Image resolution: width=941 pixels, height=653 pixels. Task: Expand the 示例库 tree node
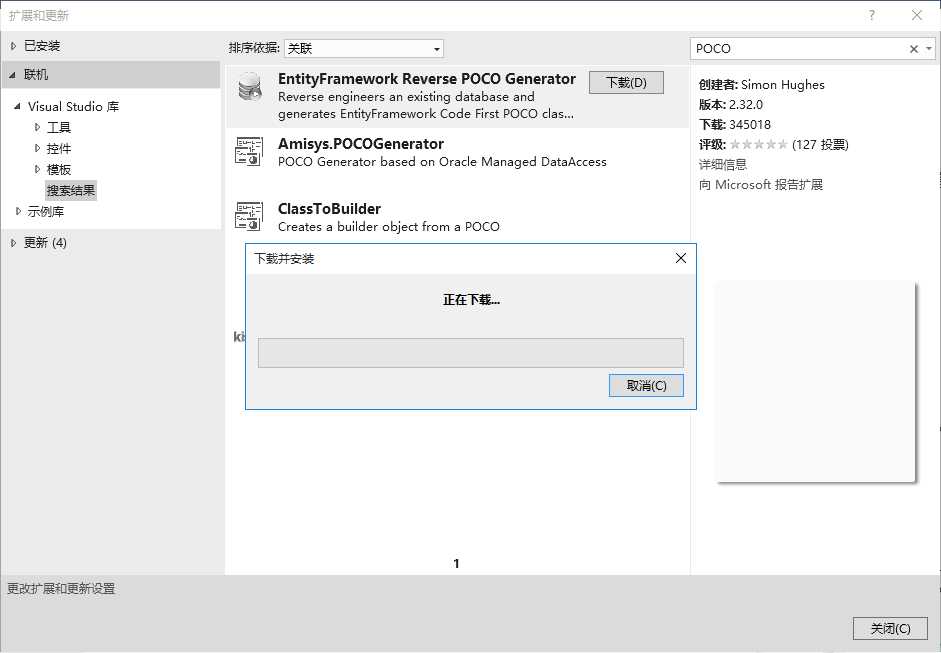pyautogui.click(x=18, y=211)
